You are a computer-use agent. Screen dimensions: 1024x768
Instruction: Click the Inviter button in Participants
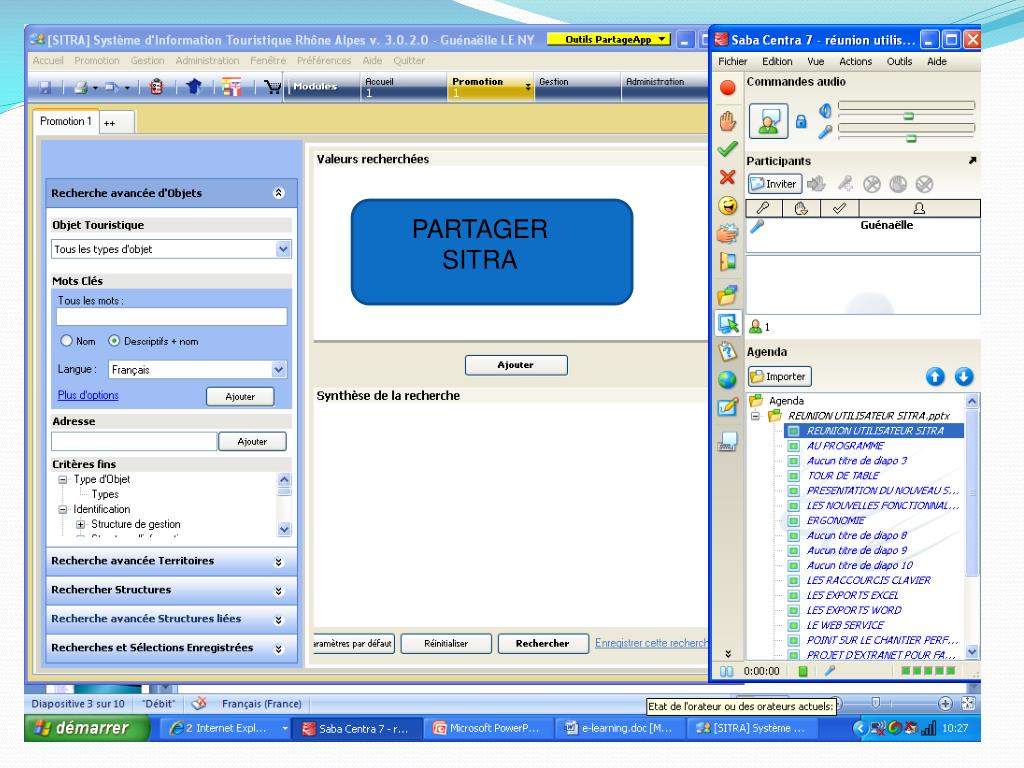pyautogui.click(x=775, y=184)
